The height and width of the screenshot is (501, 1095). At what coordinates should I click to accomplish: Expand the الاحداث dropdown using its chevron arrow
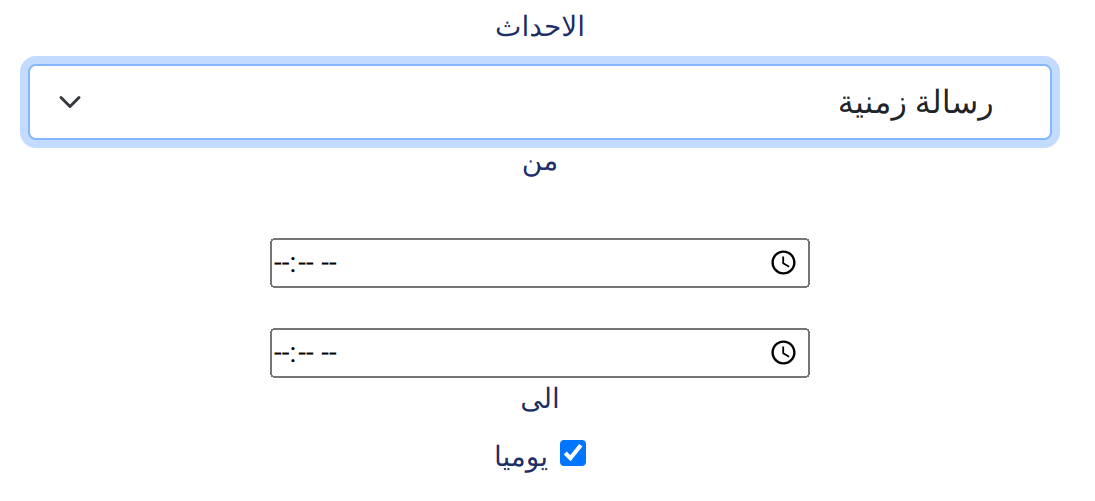tap(70, 102)
